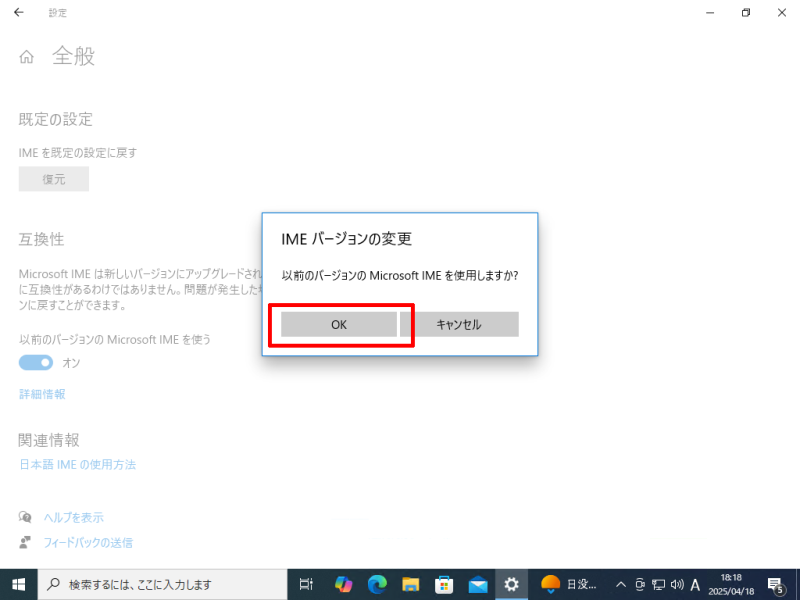Open the Mail app from the taskbar
This screenshot has width=800, height=600.
point(478,584)
